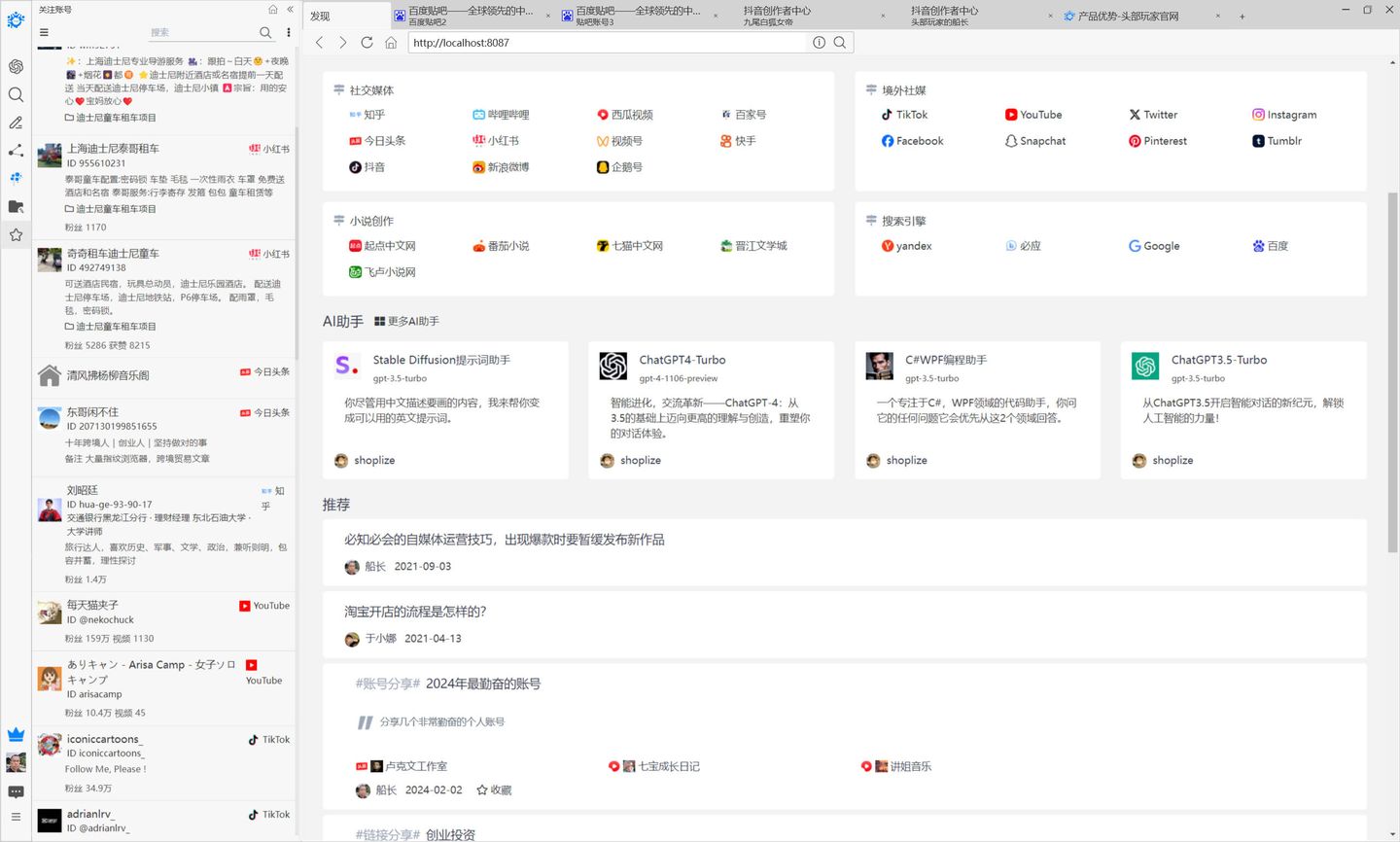Image resolution: width=1400 pixels, height=842 pixels.
Task: Open the 七宝成长日记 account link
Action: (x=653, y=766)
